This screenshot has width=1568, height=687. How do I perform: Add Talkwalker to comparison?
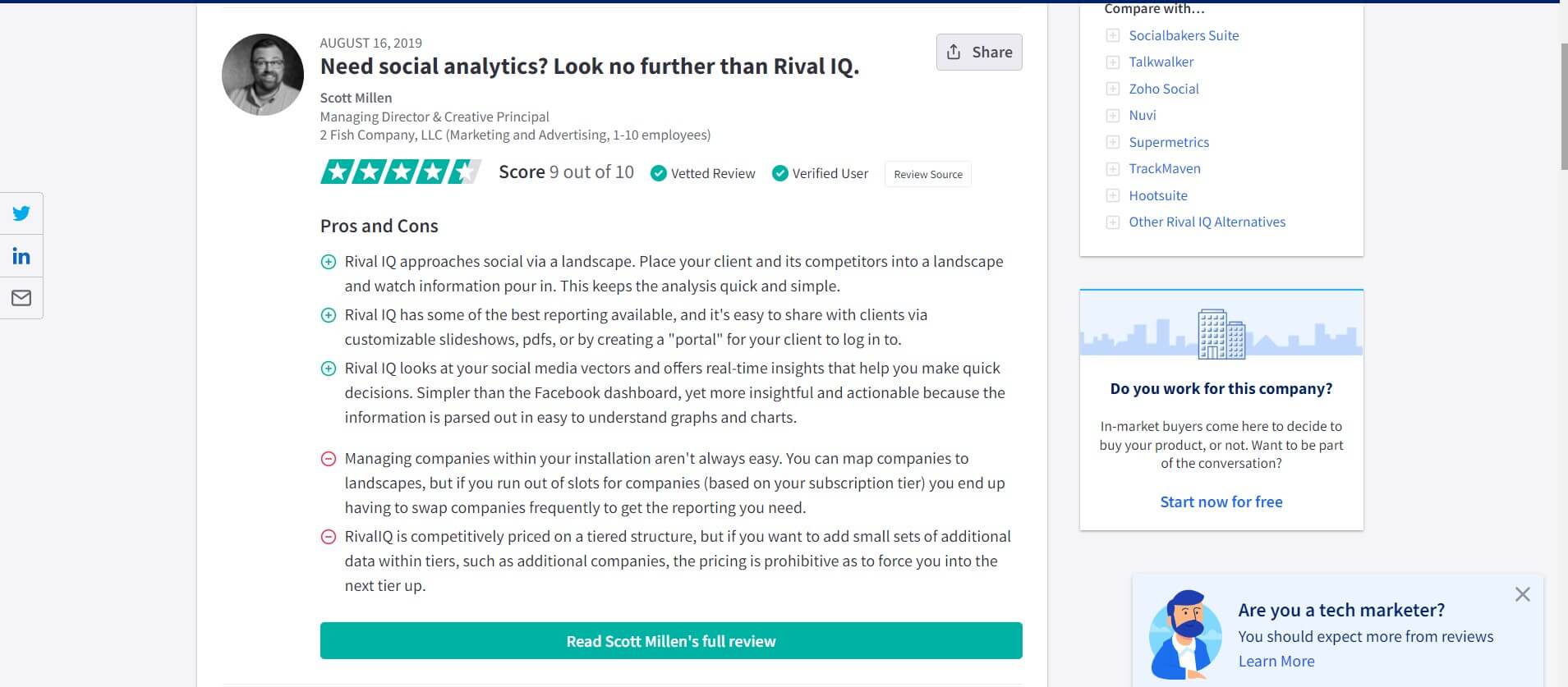1113,62
